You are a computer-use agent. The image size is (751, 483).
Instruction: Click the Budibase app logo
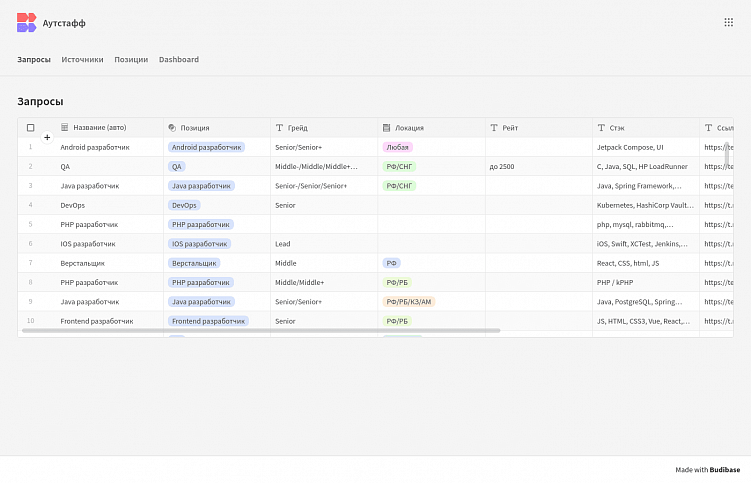pyautogui.click(x=26, y=22)
